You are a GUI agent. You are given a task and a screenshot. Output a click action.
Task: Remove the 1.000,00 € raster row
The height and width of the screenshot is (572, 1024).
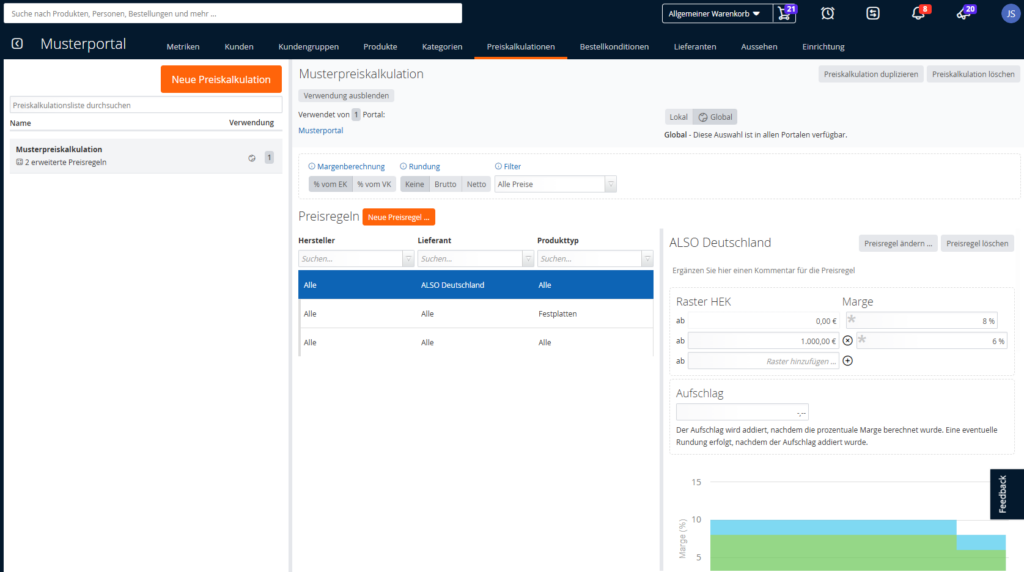pyautogui.click(x=848, y=341)
